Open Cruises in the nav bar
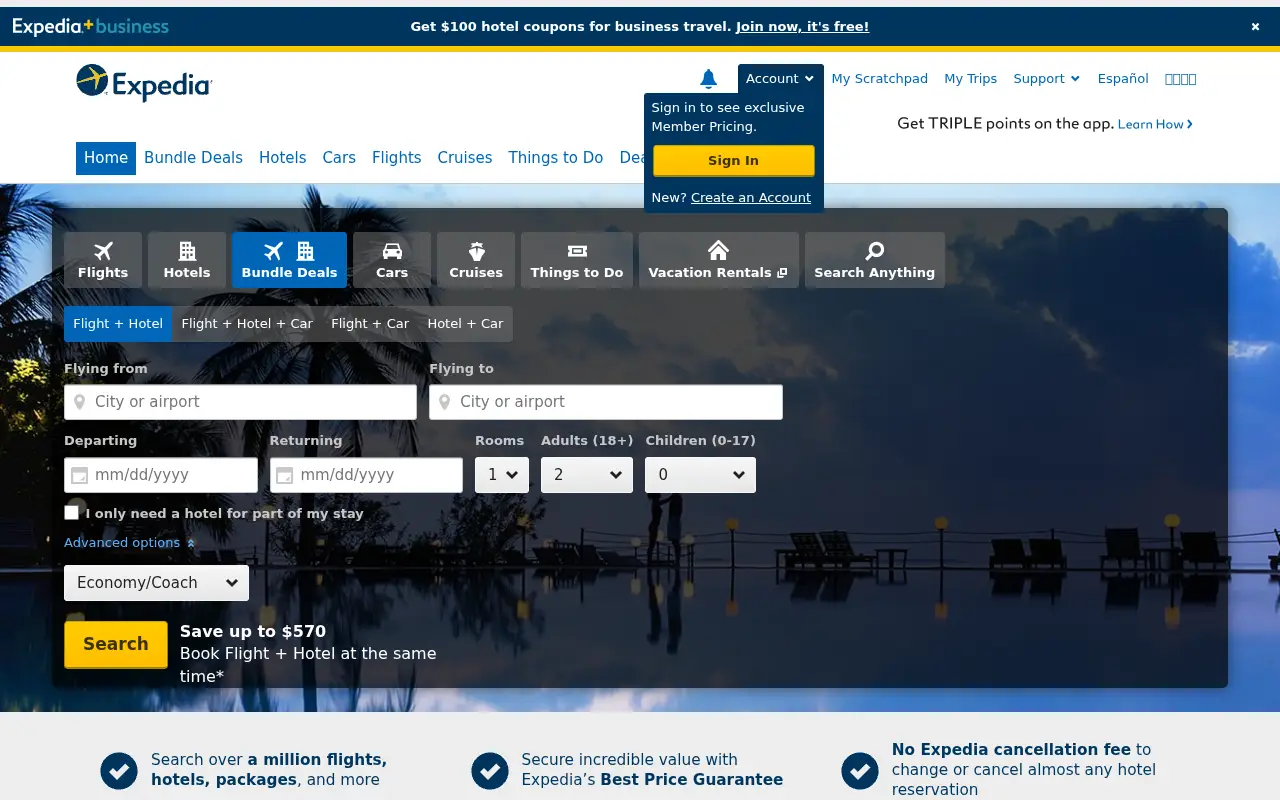The height and width of the screenshot is (800, 1280). (x=465, y=158)
